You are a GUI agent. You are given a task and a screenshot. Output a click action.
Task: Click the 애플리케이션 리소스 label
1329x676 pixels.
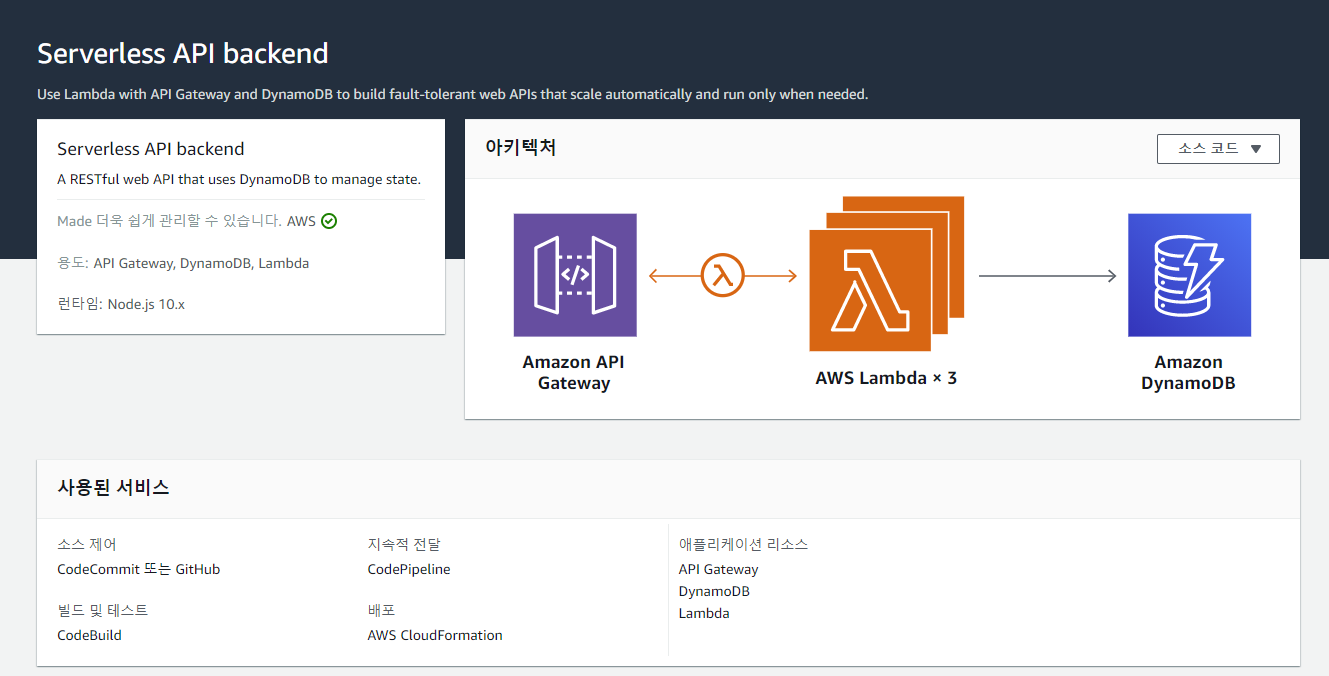pos(744,545)
